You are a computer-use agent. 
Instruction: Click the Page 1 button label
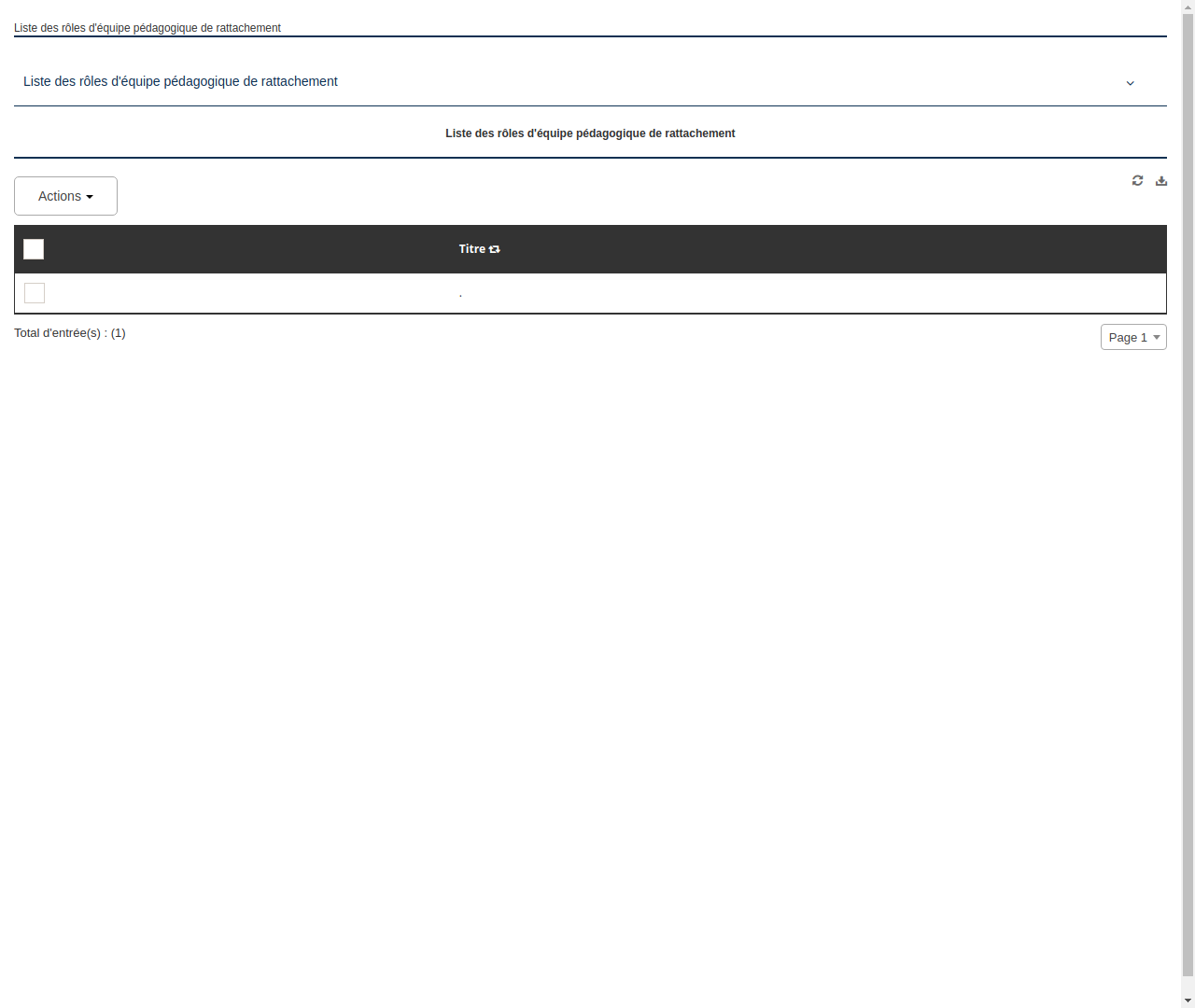(x=1126, y=337)
